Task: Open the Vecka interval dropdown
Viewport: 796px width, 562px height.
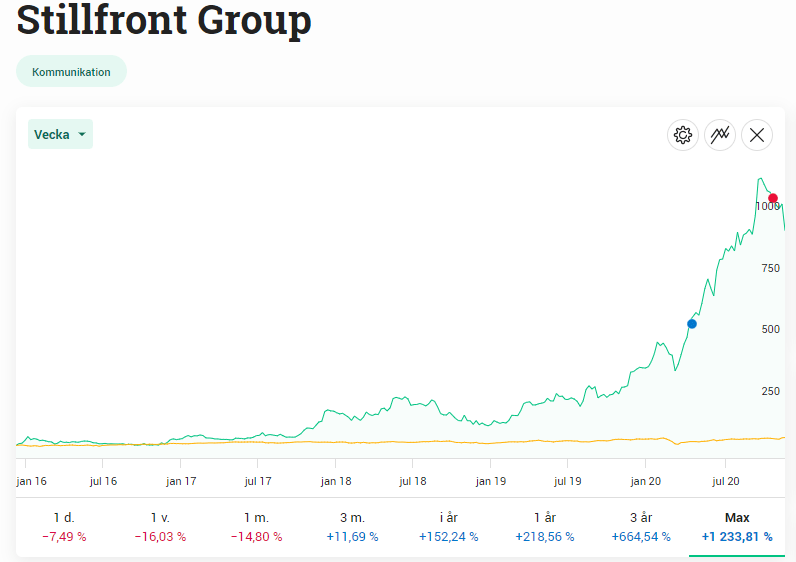Action: (60, 134)
